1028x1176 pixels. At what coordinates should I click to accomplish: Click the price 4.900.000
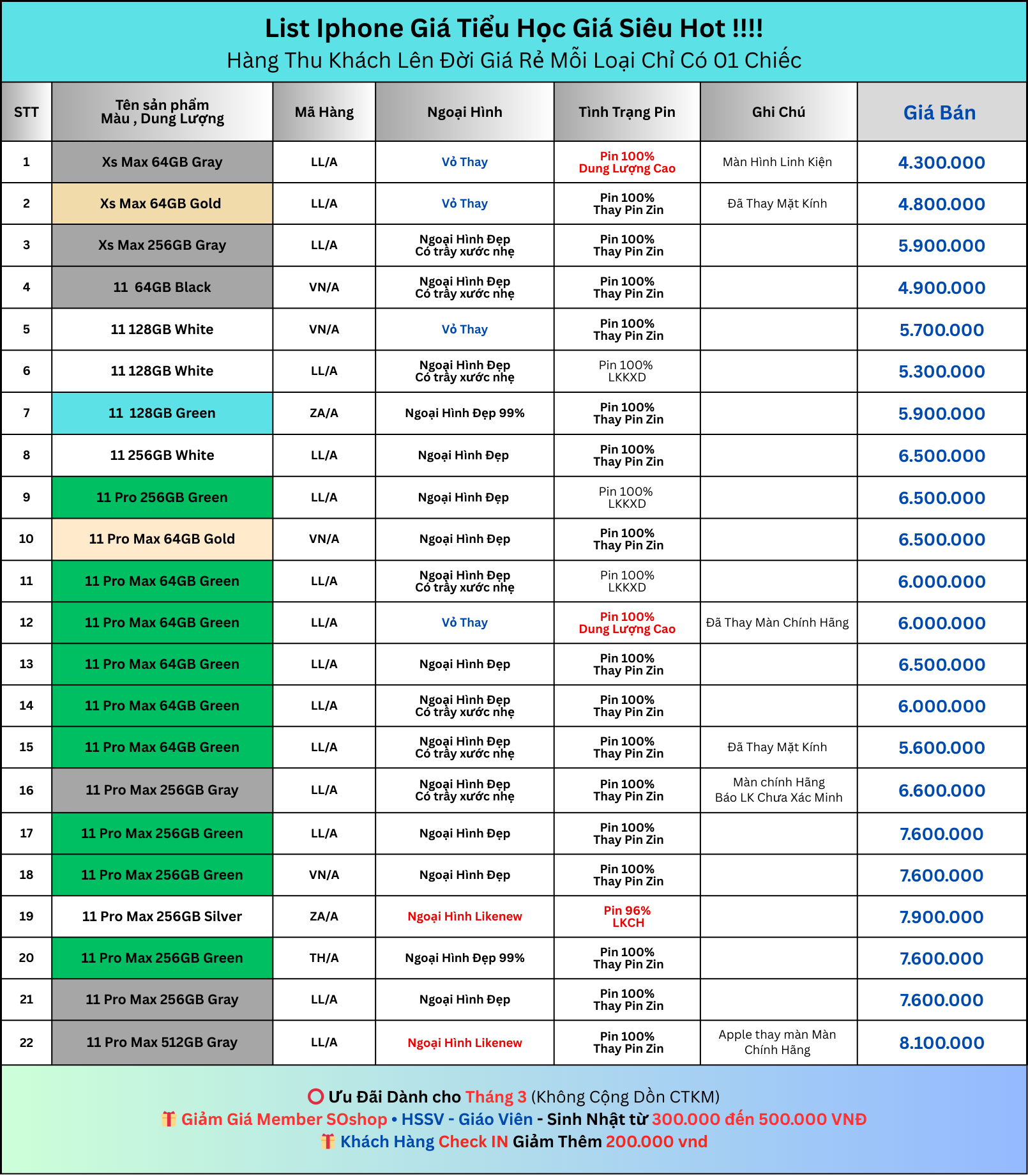pyautogui.click(x=942, y=288)
